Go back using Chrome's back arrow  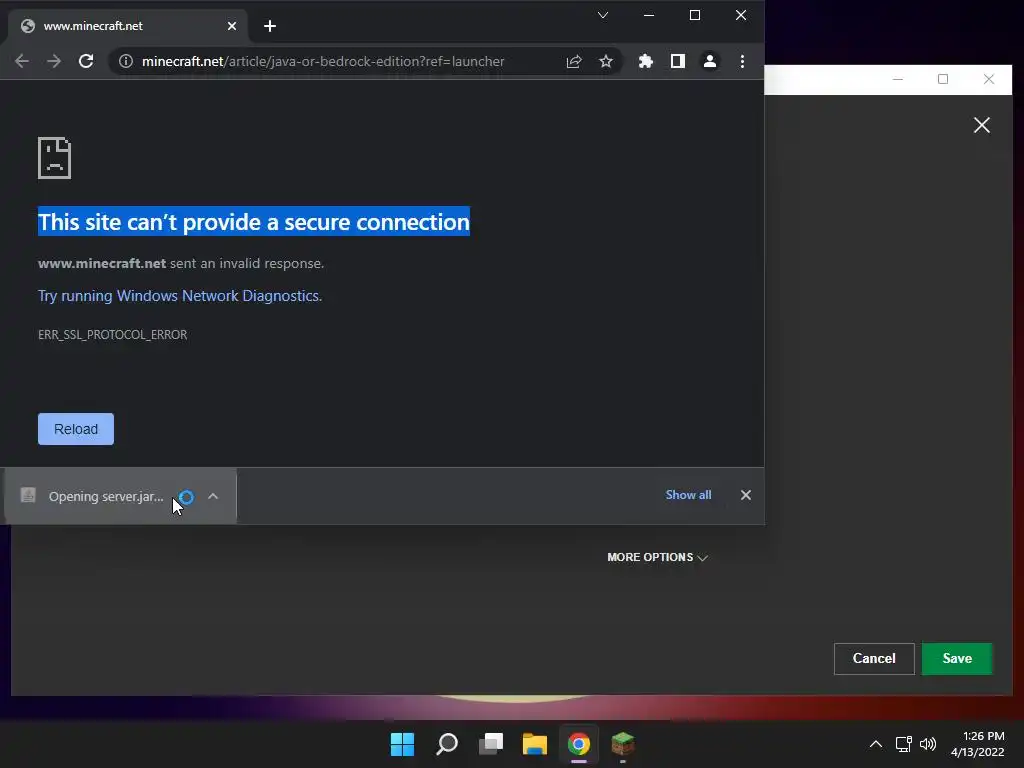[22, 61]
